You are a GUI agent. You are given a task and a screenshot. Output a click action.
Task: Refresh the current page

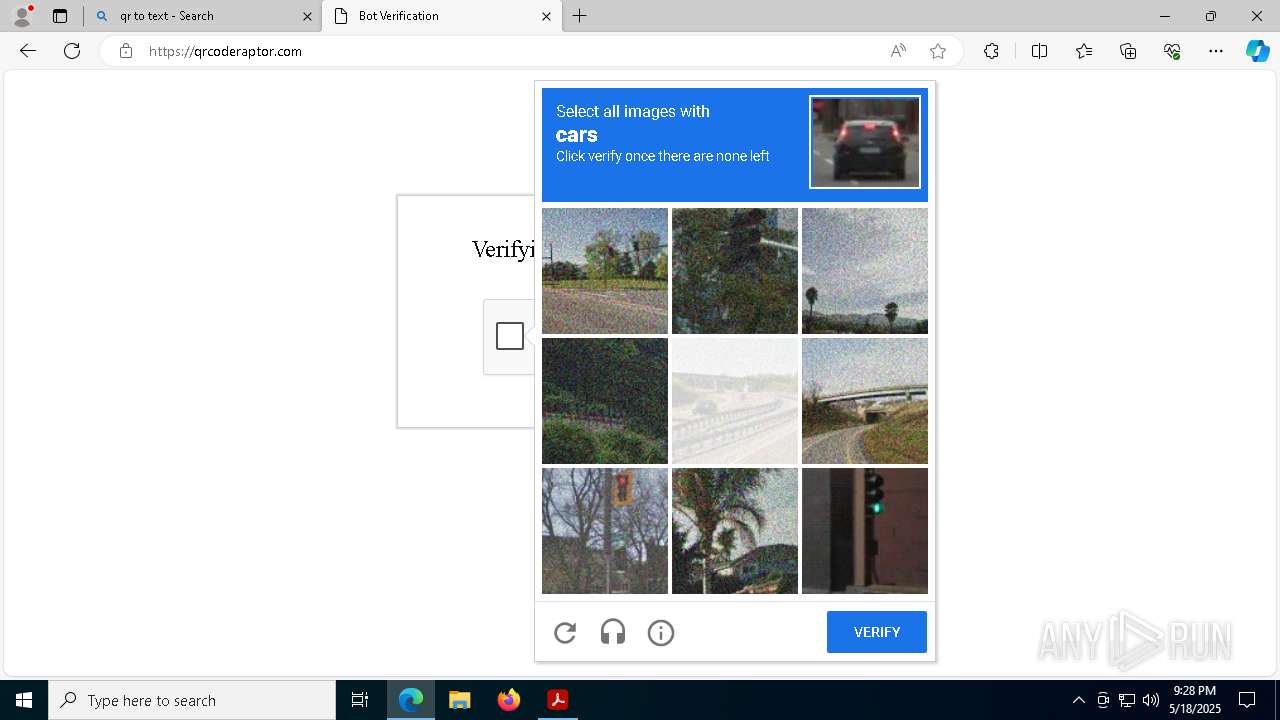72,51
